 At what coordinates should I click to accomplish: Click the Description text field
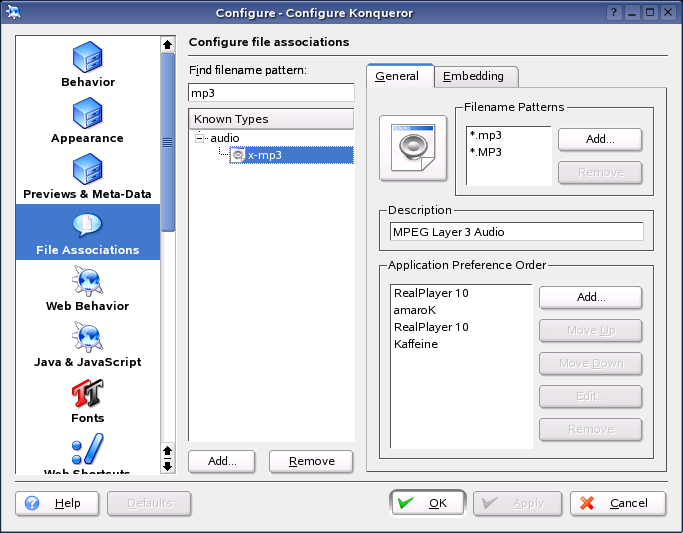tap(517, 232)
